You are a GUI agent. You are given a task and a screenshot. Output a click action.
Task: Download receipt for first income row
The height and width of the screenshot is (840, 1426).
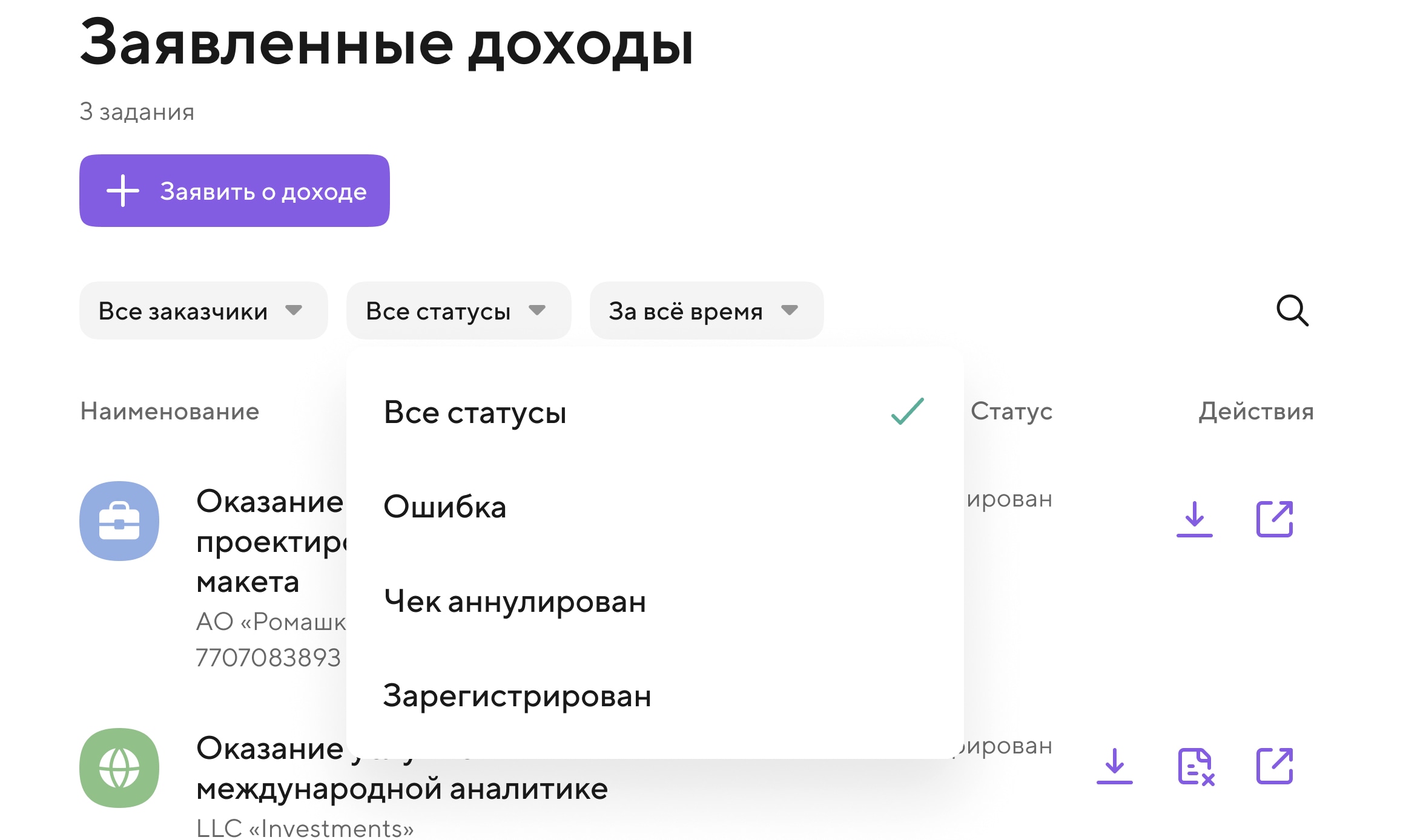click(1193, 519)
